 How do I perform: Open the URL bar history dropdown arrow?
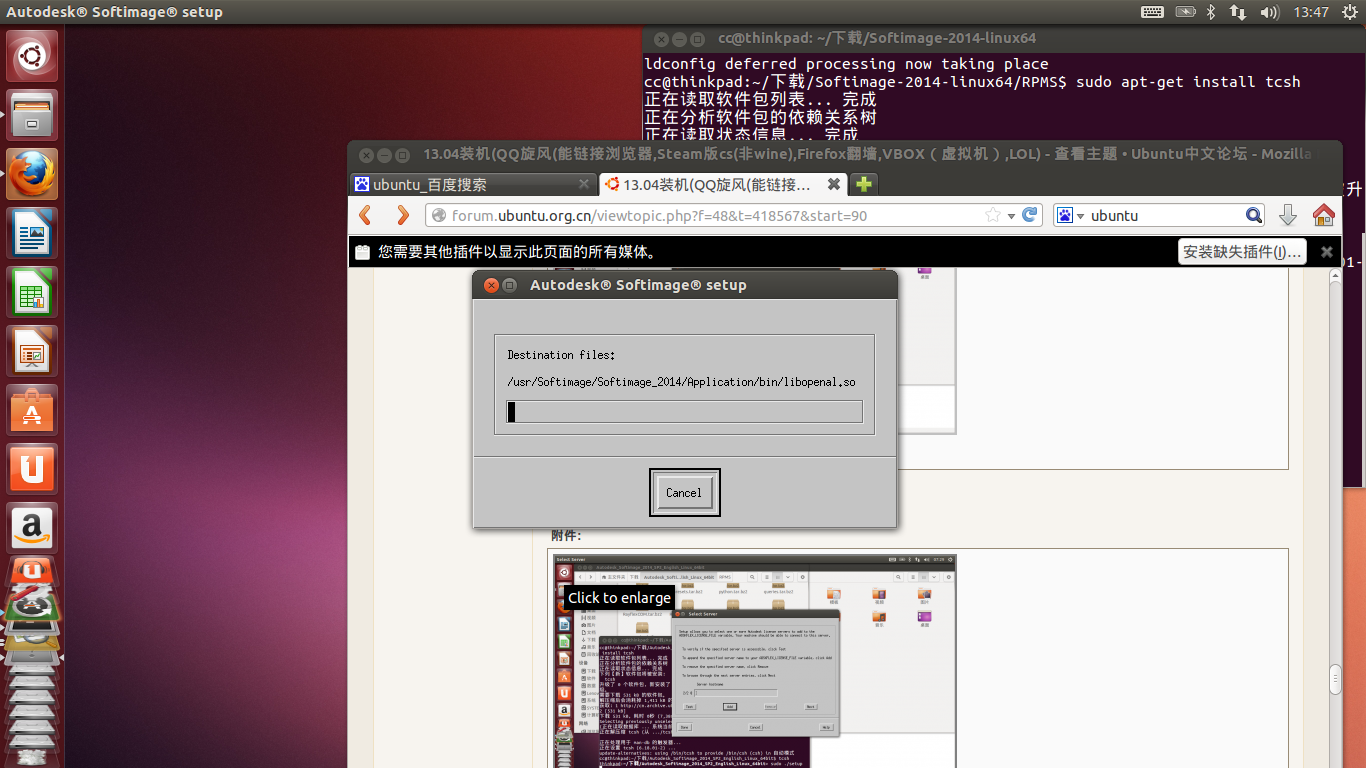(x=1011, y=216)
